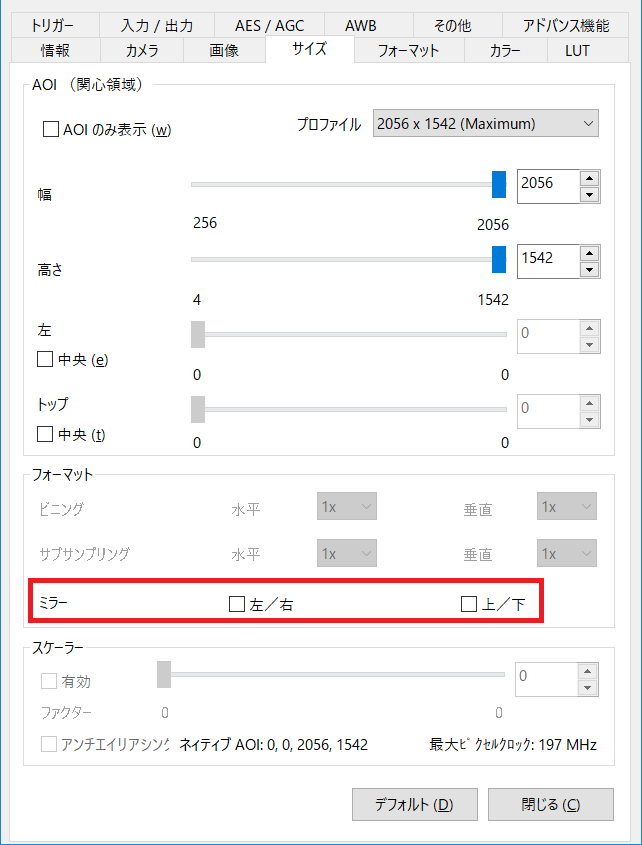Viewport: 642px width, 845px height.
Task: Open サブサンプリング 垂直 dropdown
Action: tap(567, 553)
